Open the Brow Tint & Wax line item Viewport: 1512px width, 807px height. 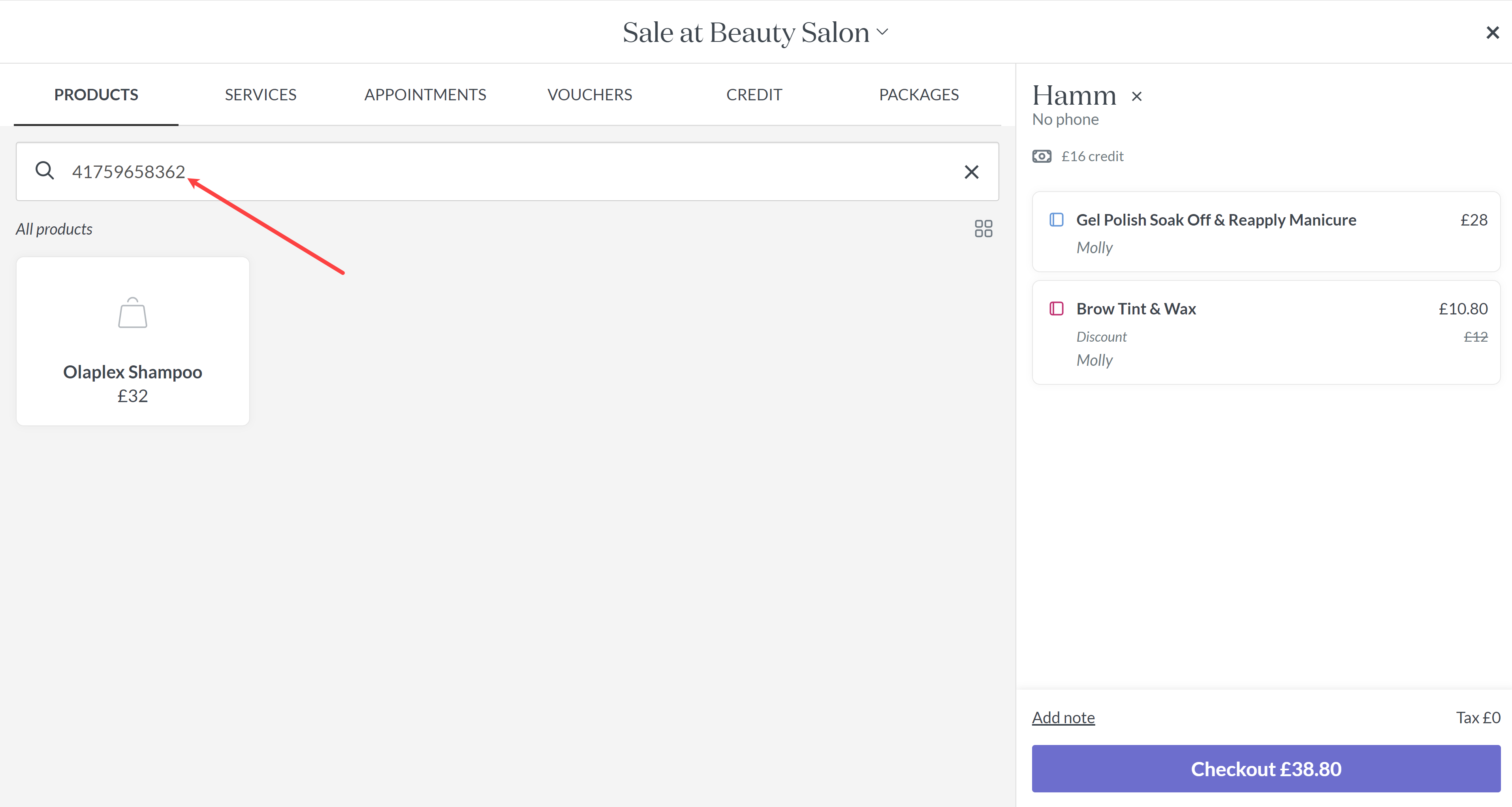coord(1266,333)
